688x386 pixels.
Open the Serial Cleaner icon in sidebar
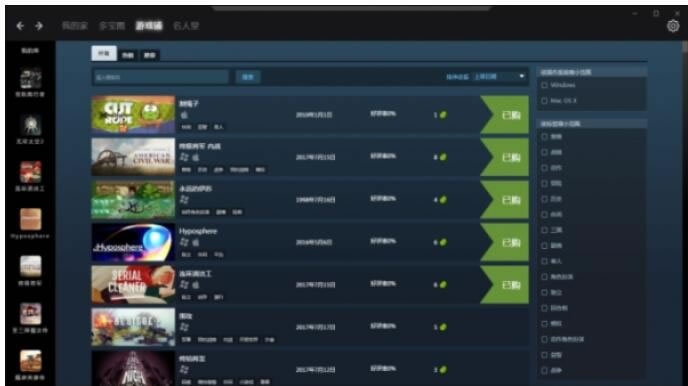point(30,172)
